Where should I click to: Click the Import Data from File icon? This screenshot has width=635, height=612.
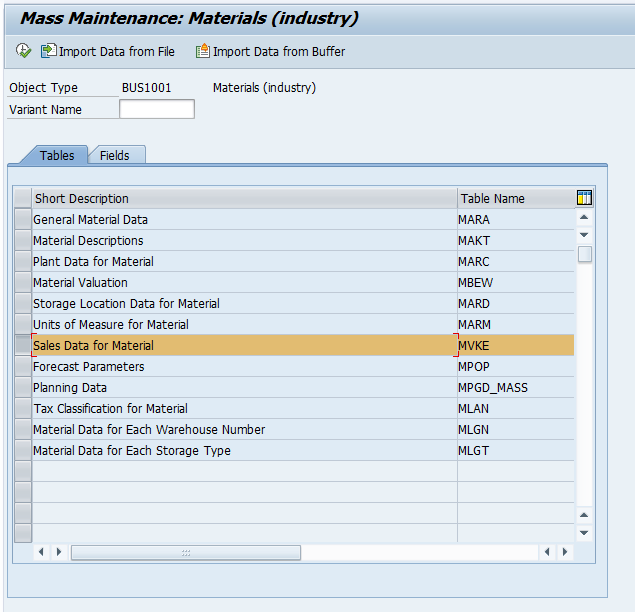(x=49, y=51)
